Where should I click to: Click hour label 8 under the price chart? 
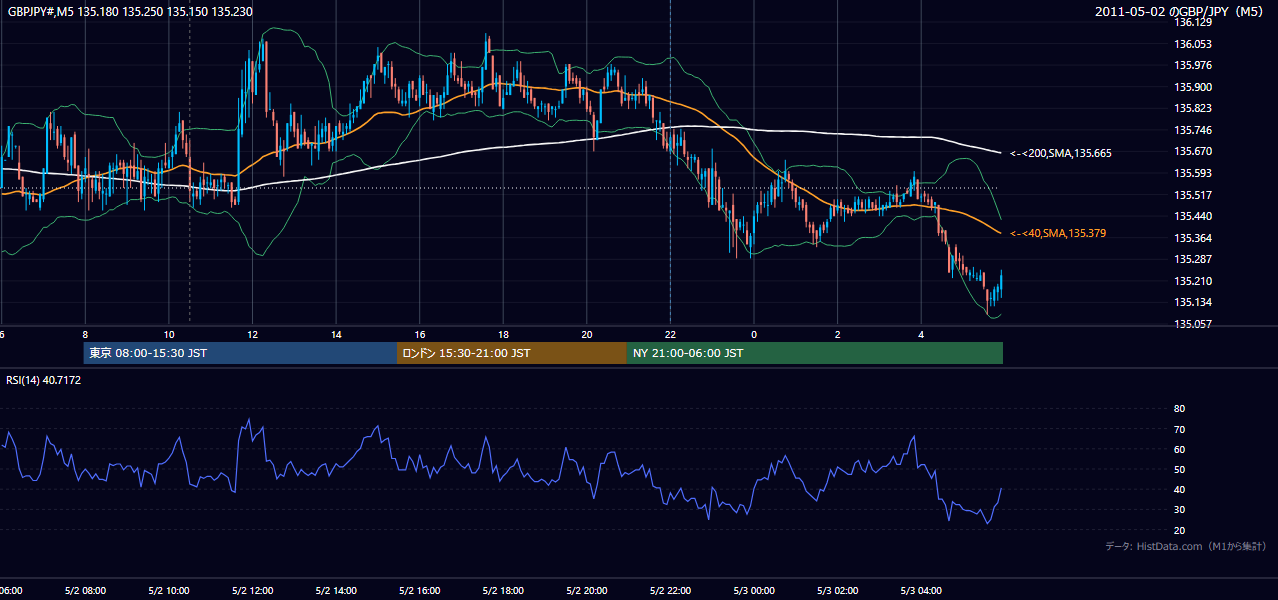[x=85, y=334]
